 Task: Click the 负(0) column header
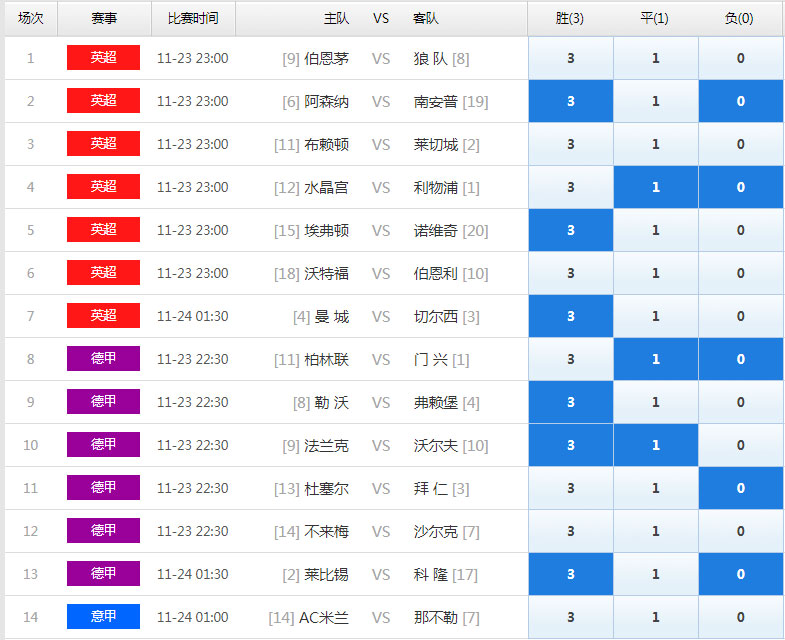[739, 19]
